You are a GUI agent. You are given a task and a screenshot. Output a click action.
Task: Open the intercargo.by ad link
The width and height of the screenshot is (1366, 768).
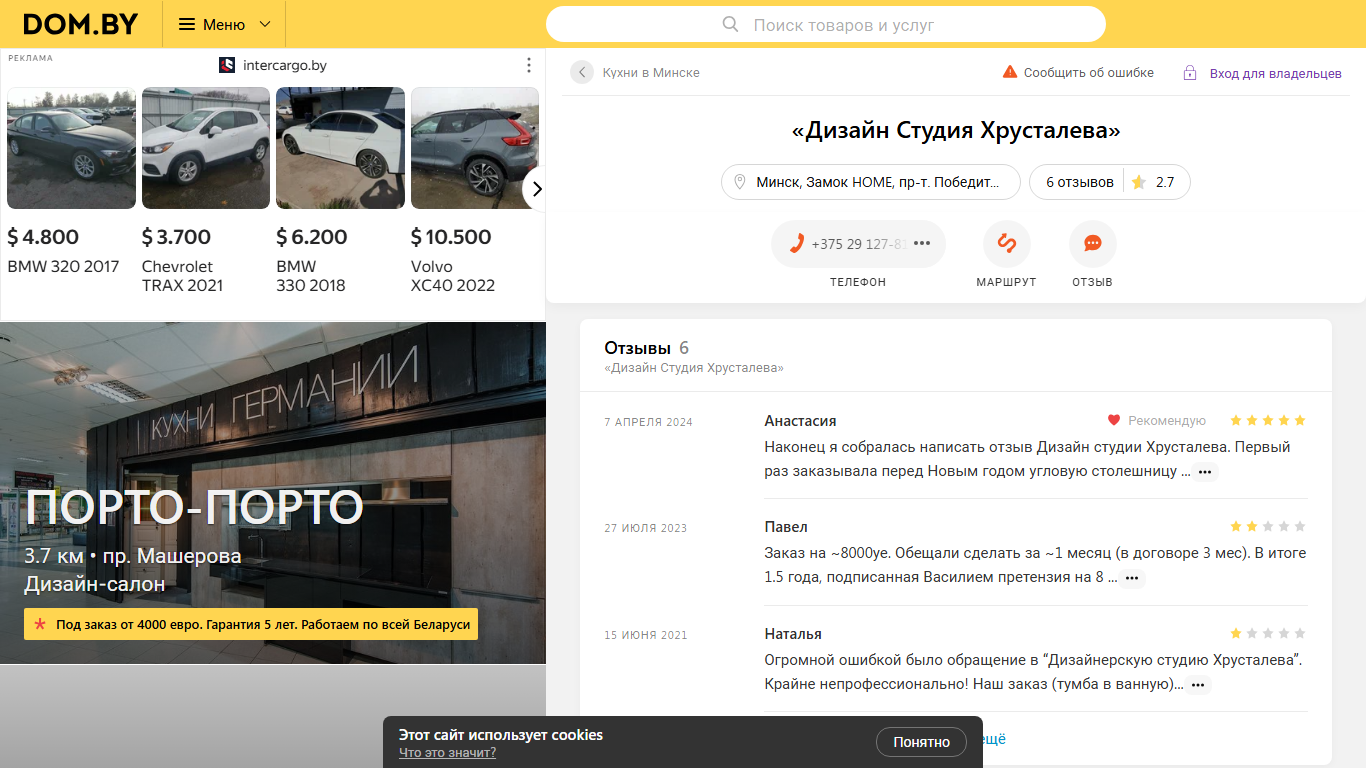tap(285, 65)
